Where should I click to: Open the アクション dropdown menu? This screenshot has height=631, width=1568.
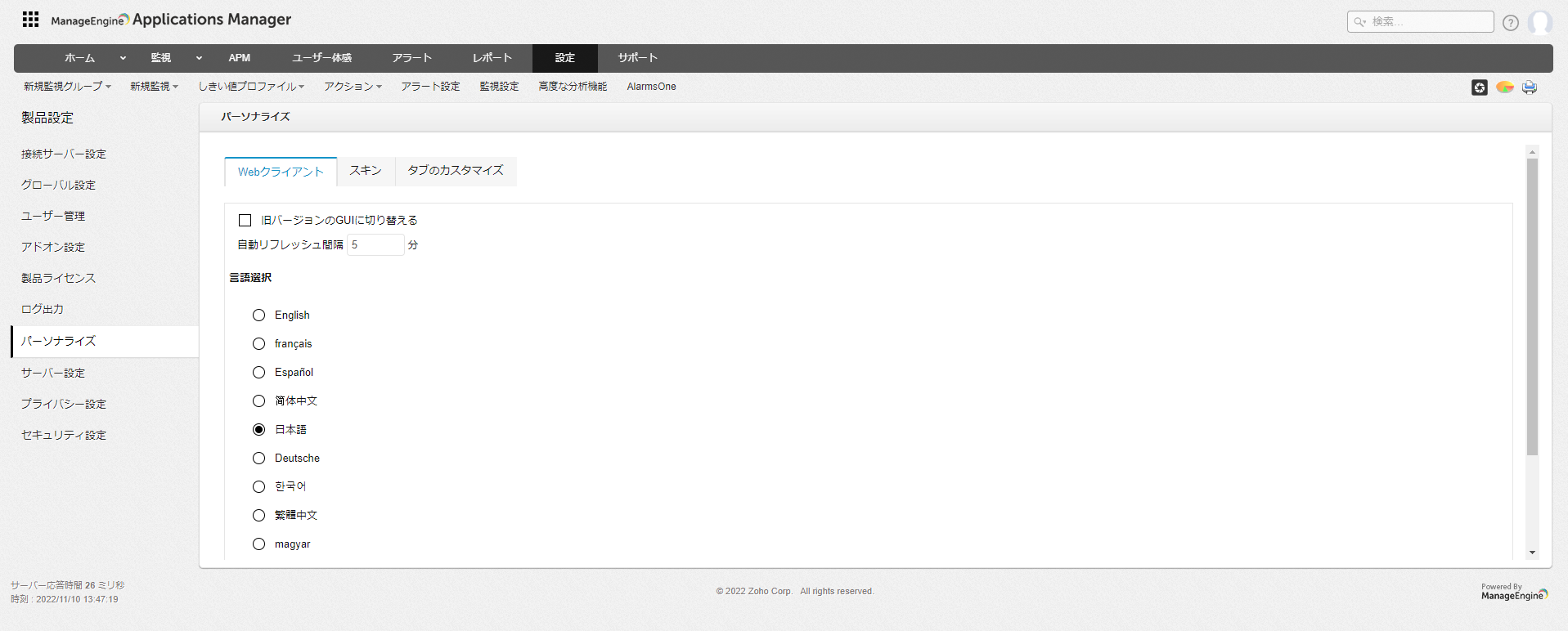click(x=353, y=87)
